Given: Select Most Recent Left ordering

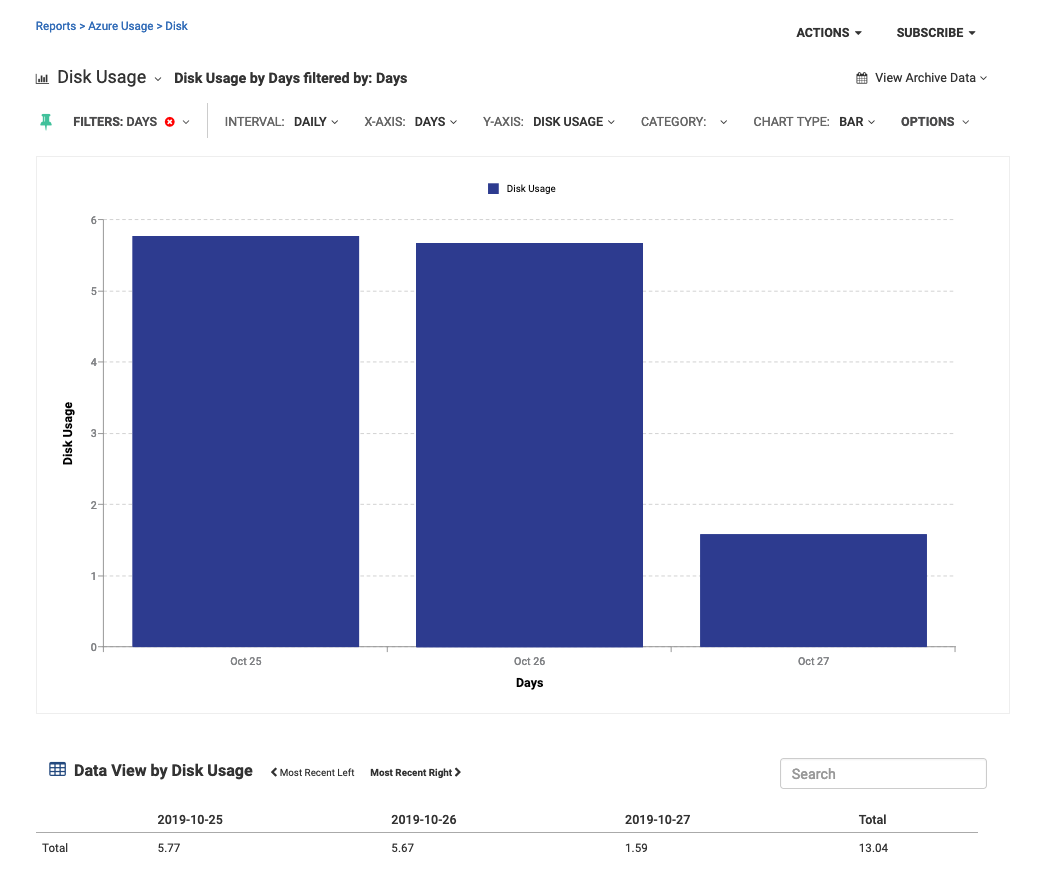Looking at the screenshot, I should click(312, 773).
